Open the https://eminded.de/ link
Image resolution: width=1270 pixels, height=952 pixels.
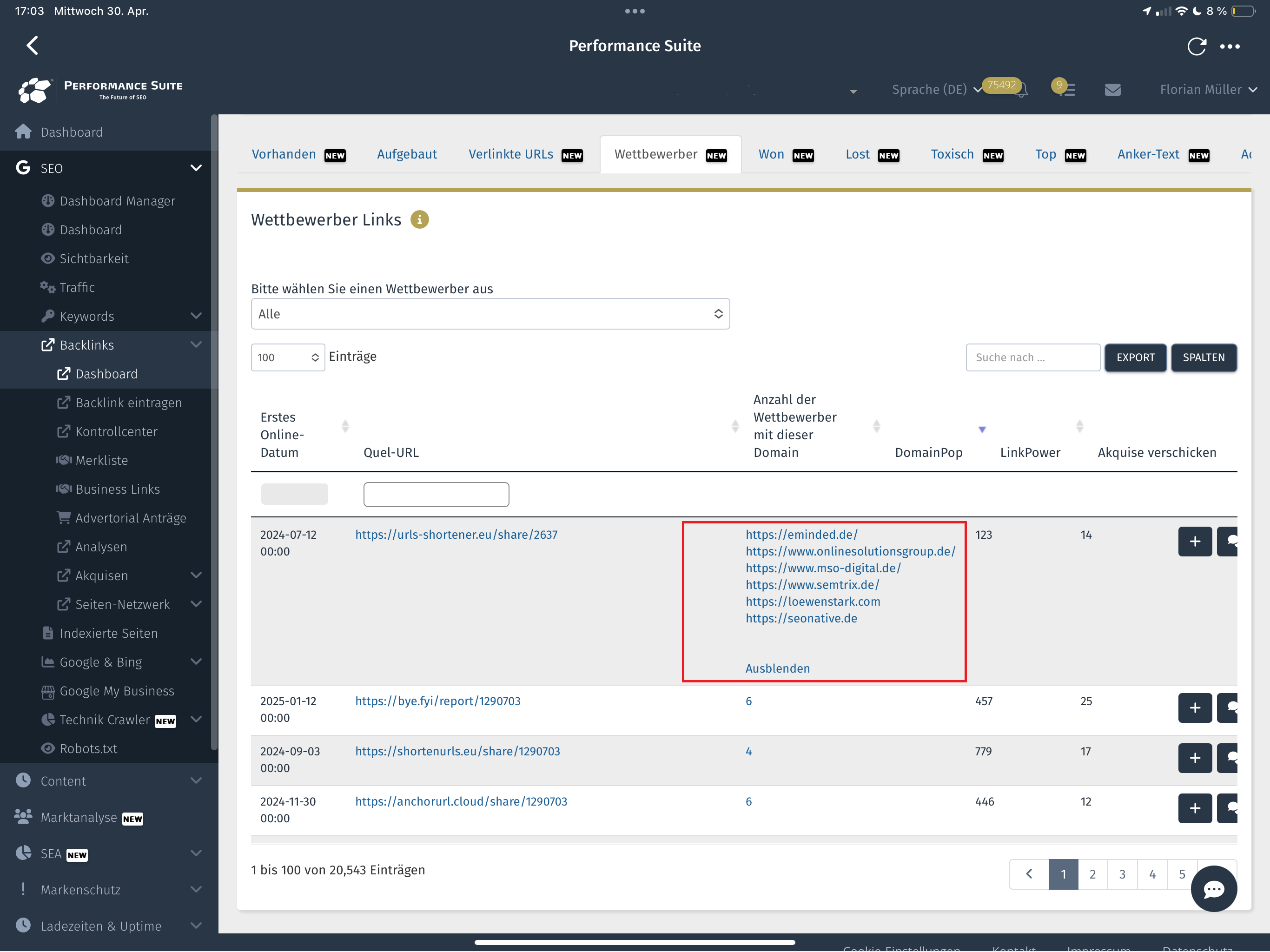click(x=801, y=535)
